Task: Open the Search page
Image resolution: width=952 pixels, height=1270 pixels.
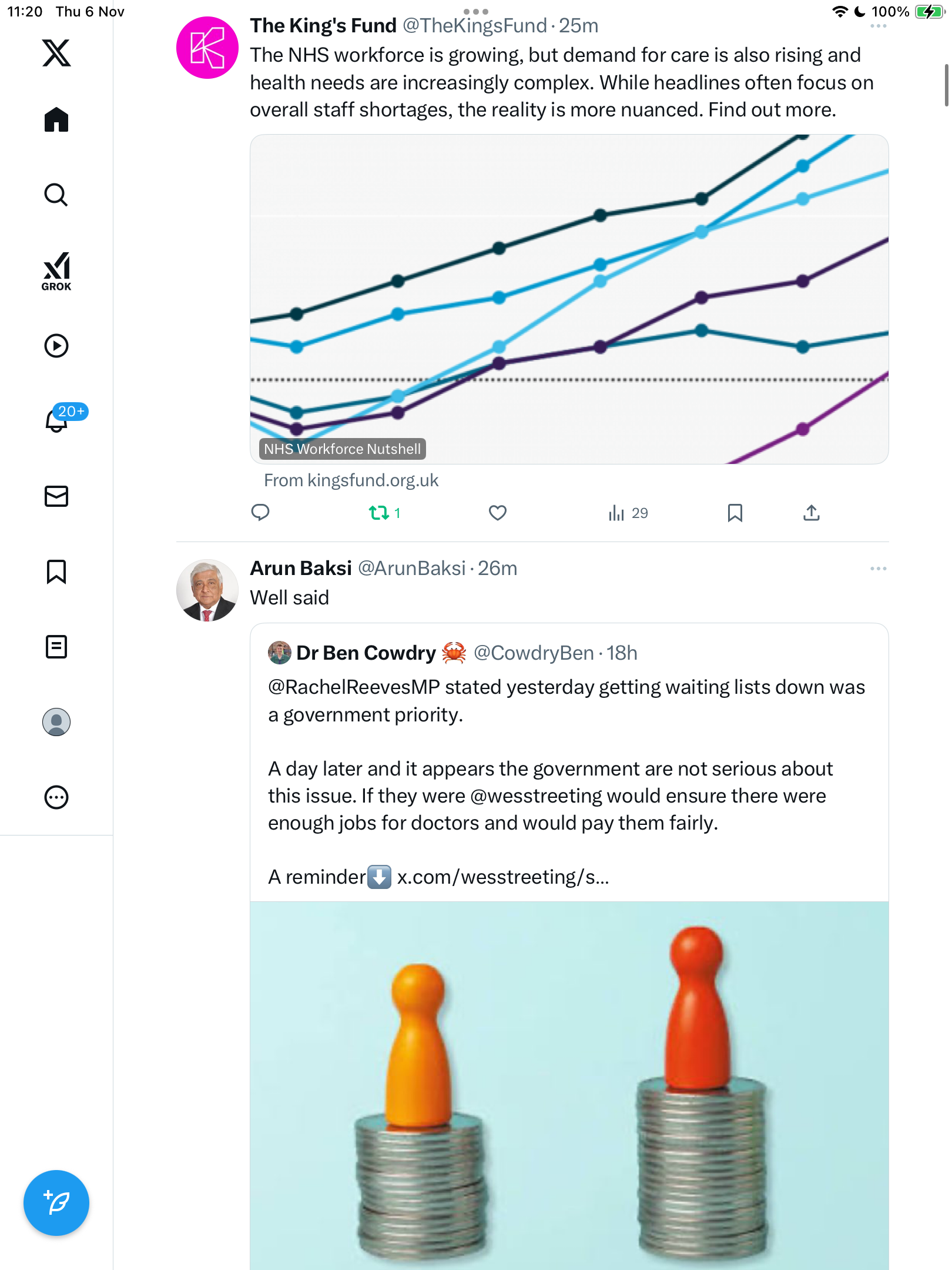Action: [56, 195]
